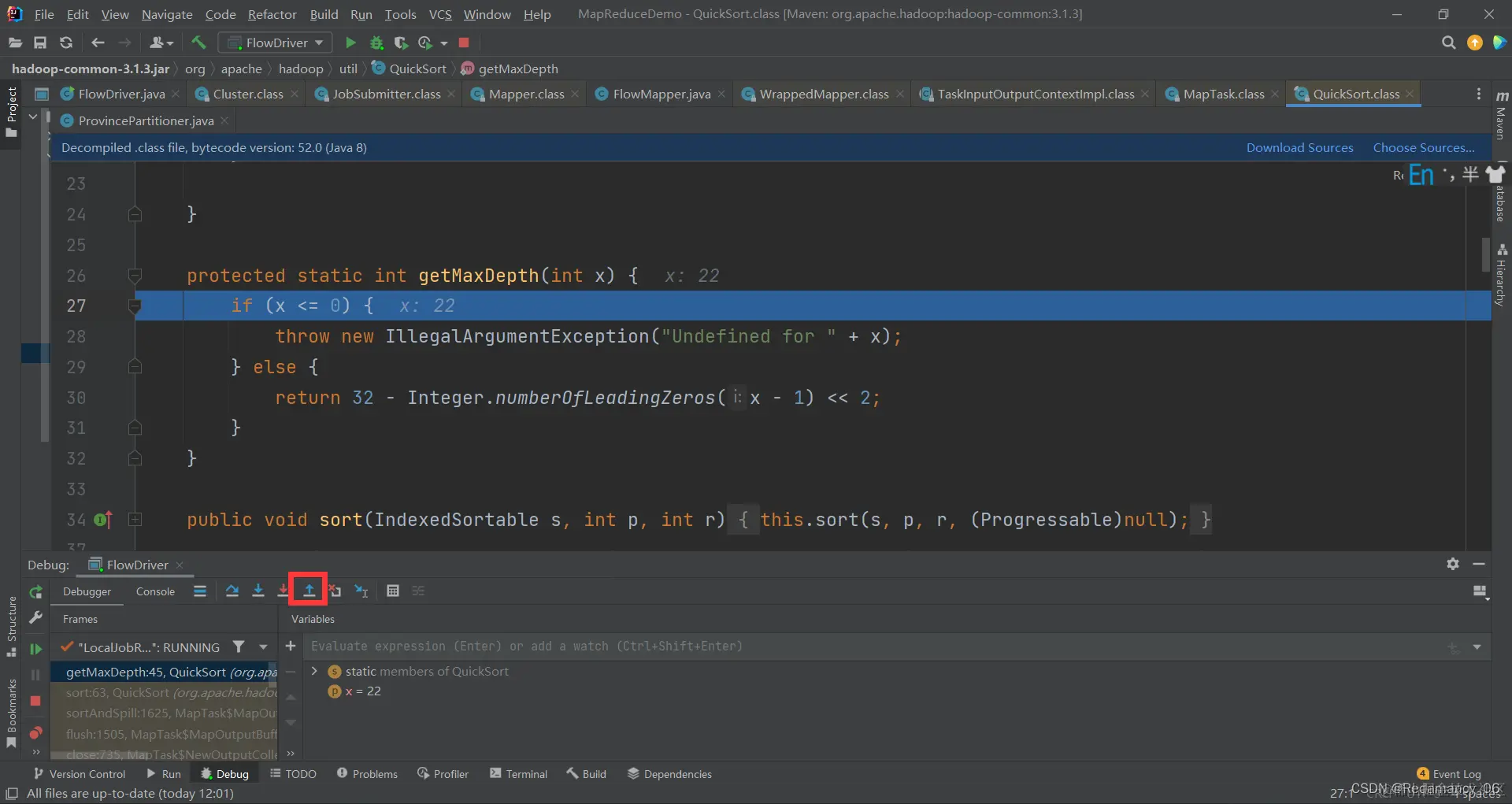1512x804 pixels.
Task: Click the orange IDE update arrow icon
Action: point(1475,43)
